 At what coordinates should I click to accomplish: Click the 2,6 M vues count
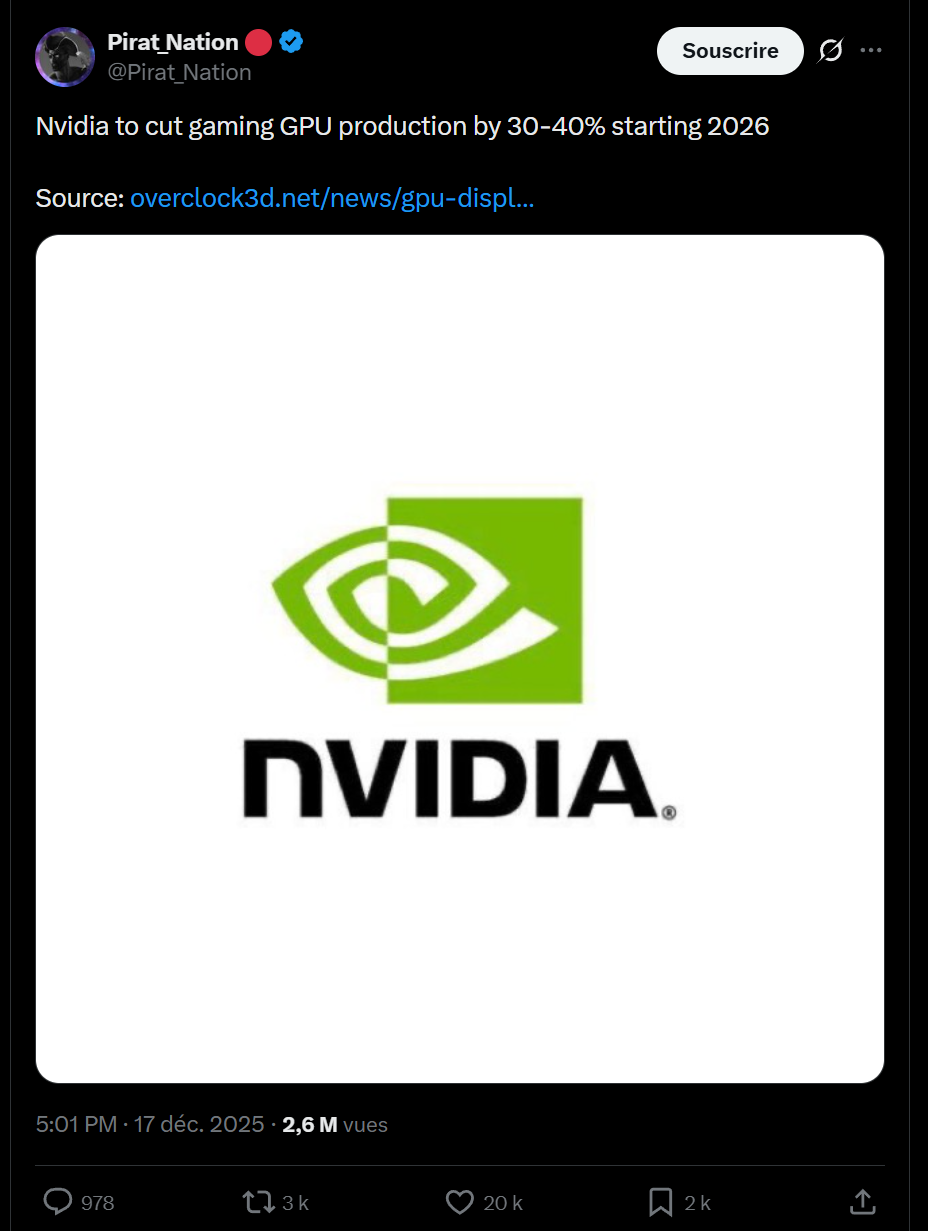[335, 1124]
